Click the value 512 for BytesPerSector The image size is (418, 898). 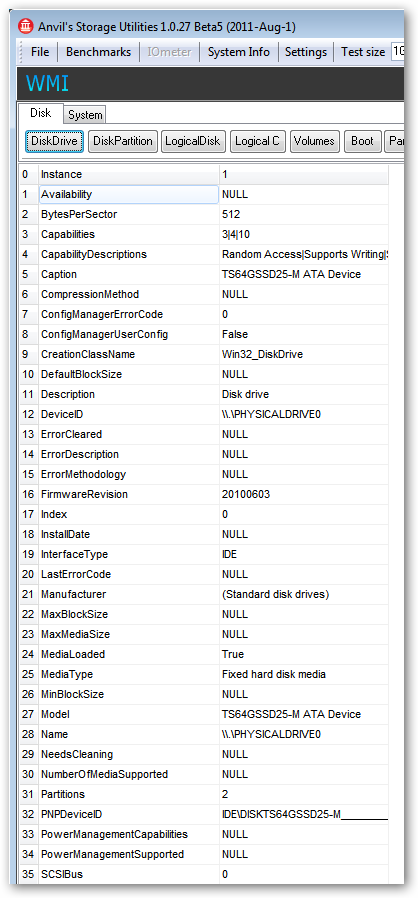click(x=231, y=214)
